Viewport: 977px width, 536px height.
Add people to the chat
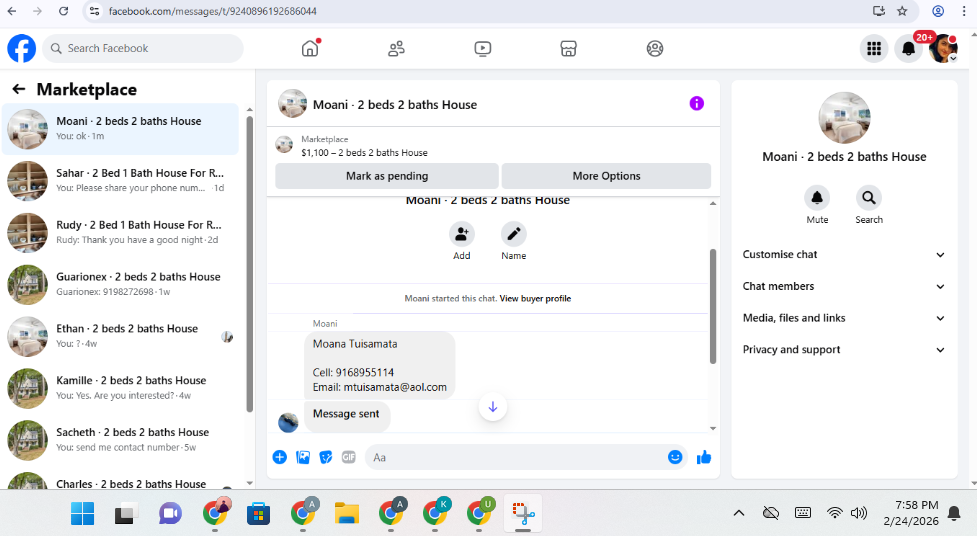coord(462,234)
